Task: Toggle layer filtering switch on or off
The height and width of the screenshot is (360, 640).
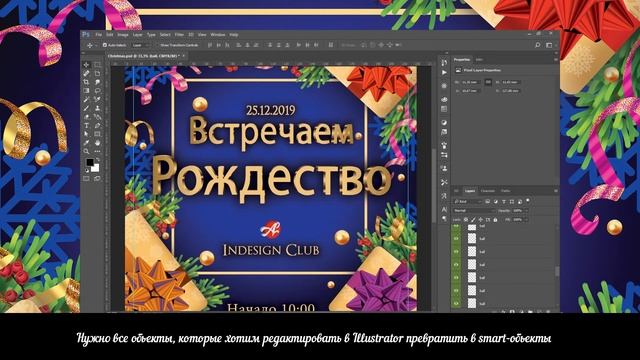Action: (x=528, y=201)
